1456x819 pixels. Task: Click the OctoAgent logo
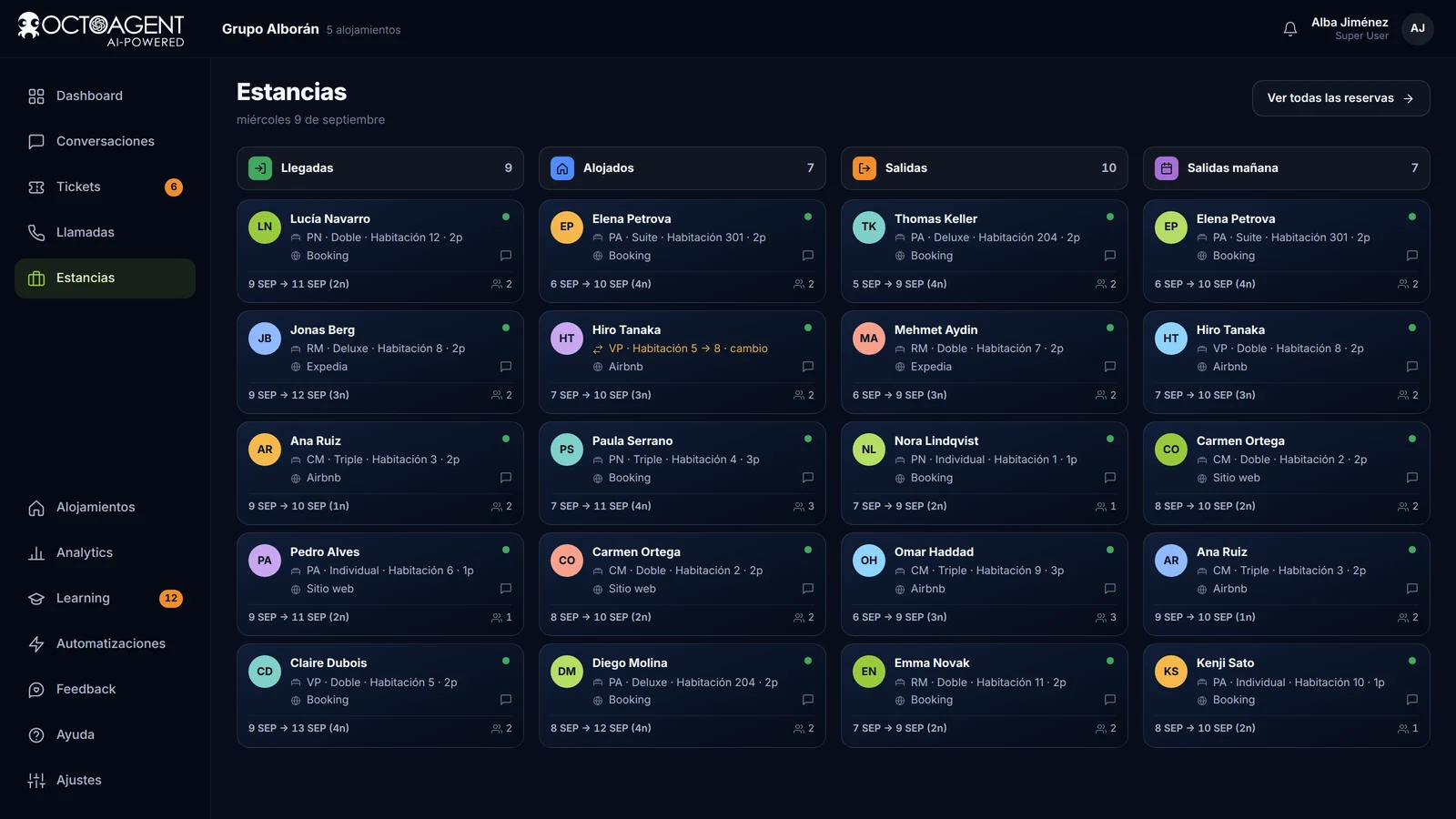[101, 29]
